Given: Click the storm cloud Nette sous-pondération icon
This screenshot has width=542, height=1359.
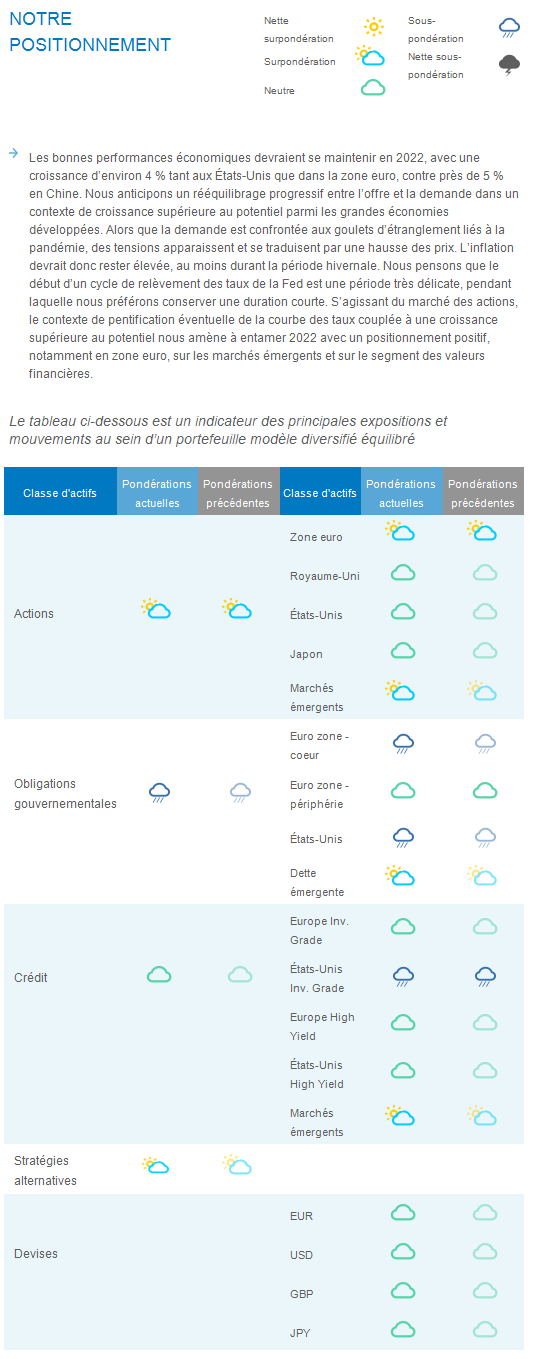Looking at the screenshot, I should [510, 66].
